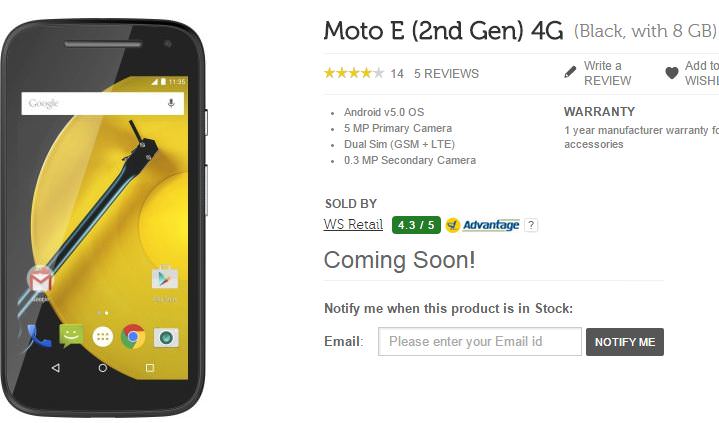This screenshot has height=423, width=719.
Task: Click the 14 ratings count
Action: click(x=397, y=73)
